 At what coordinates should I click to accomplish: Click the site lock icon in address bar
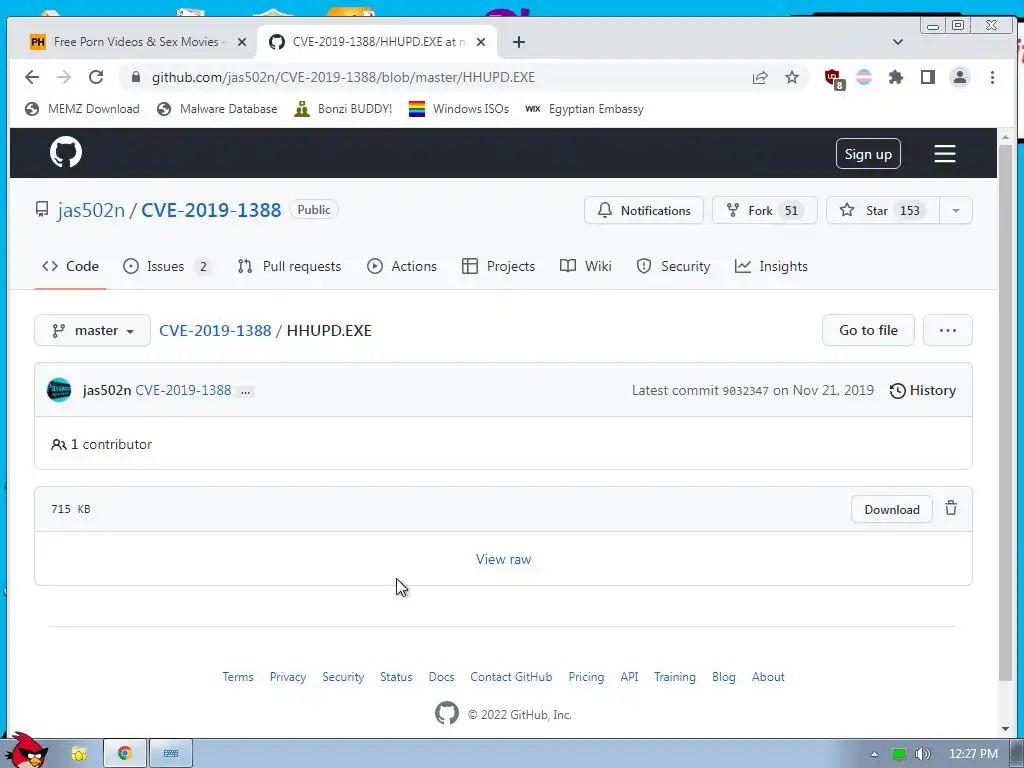(x=136, y=77)
